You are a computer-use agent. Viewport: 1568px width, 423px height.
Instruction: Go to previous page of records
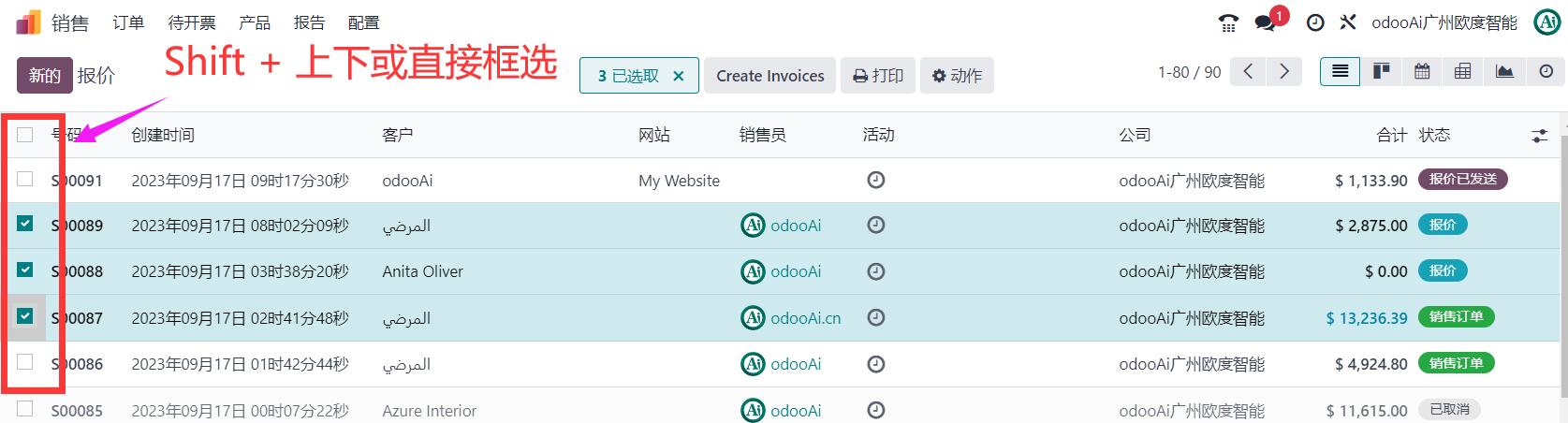pyautogui.click(x=1248, y=71)
